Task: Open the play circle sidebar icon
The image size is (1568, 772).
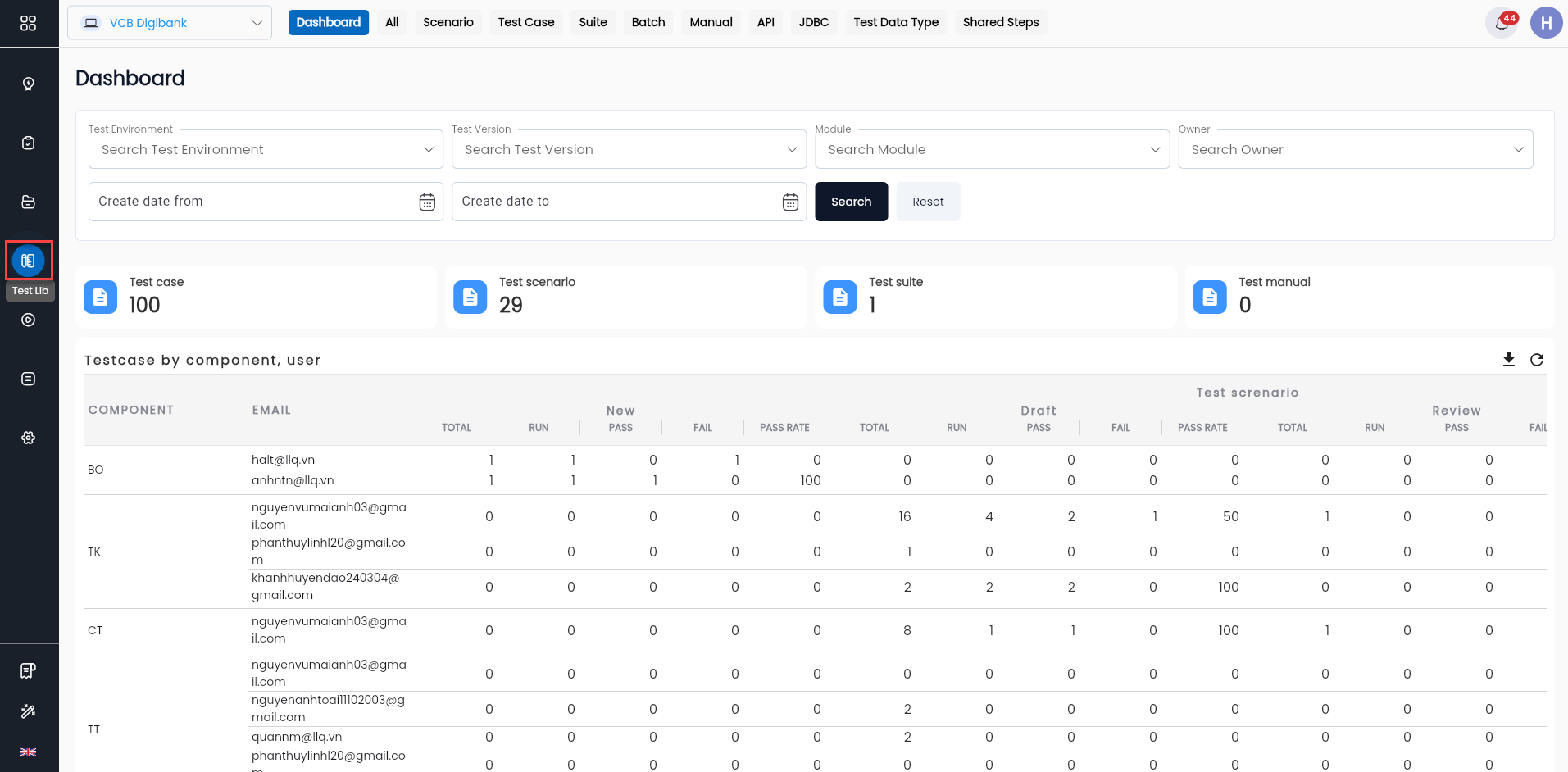Action: coord(29,320)
